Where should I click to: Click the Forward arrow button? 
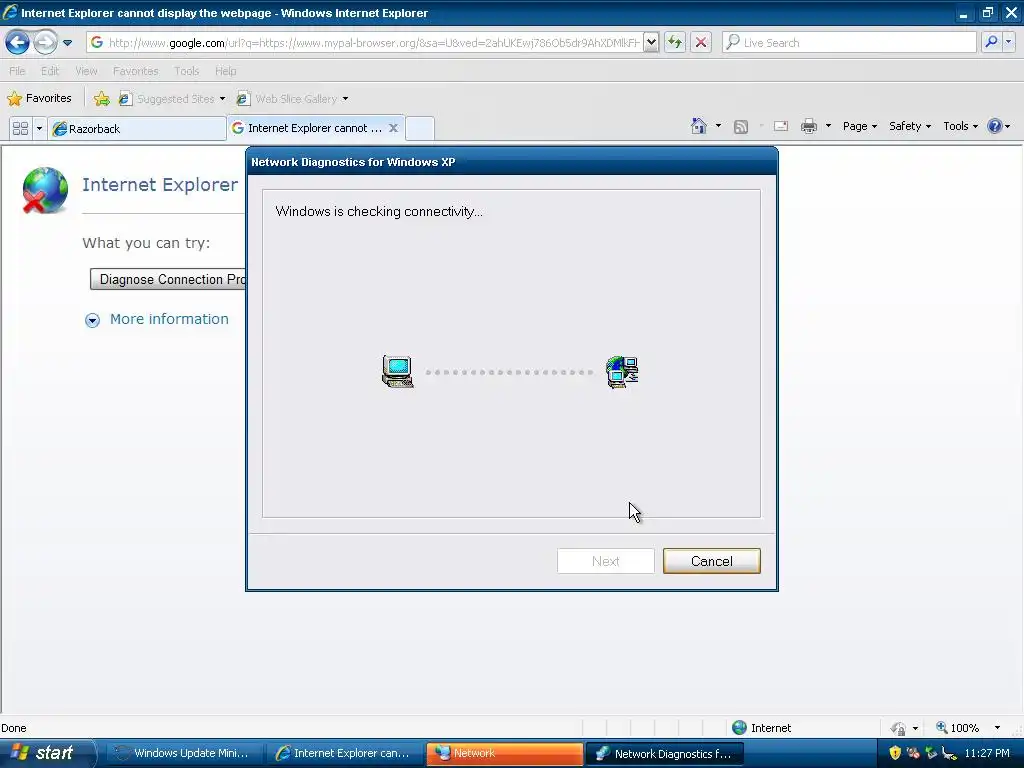[45, 42]
